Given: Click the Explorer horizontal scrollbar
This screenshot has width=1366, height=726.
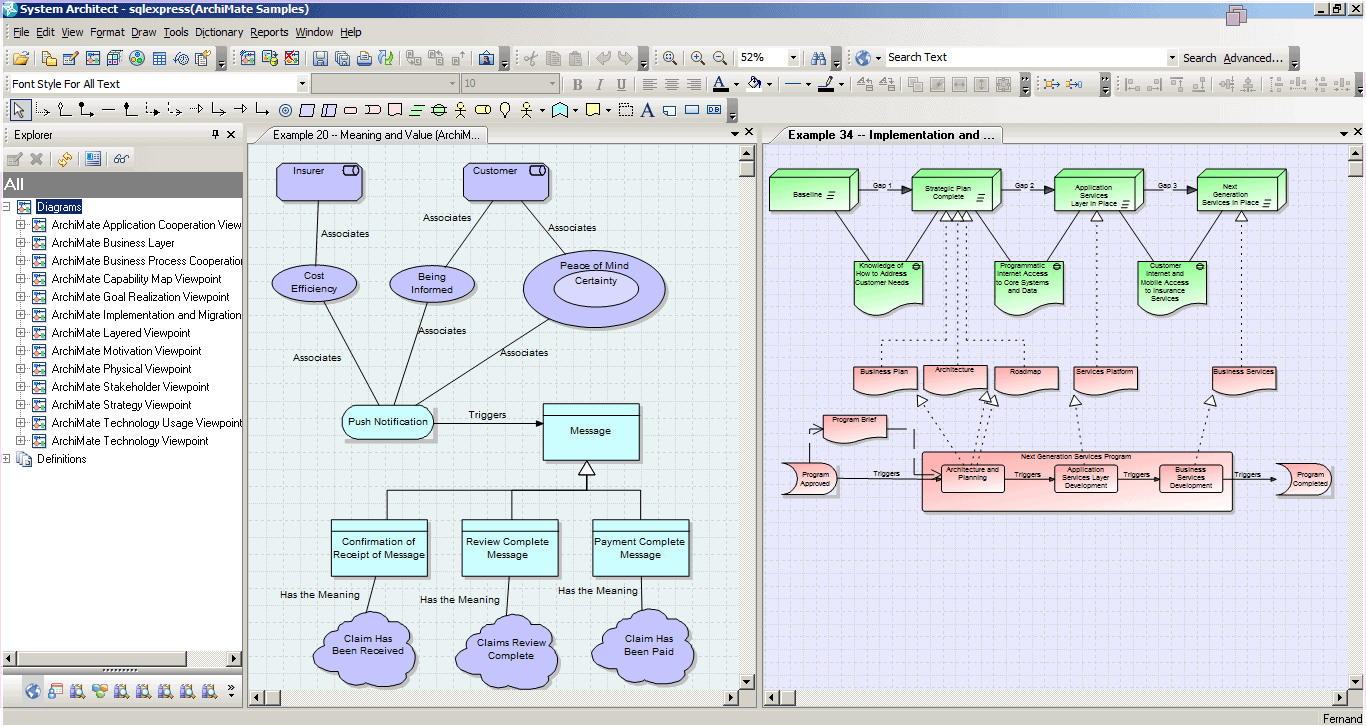Looking at the screenshot, I should click(x=122, y=659).
